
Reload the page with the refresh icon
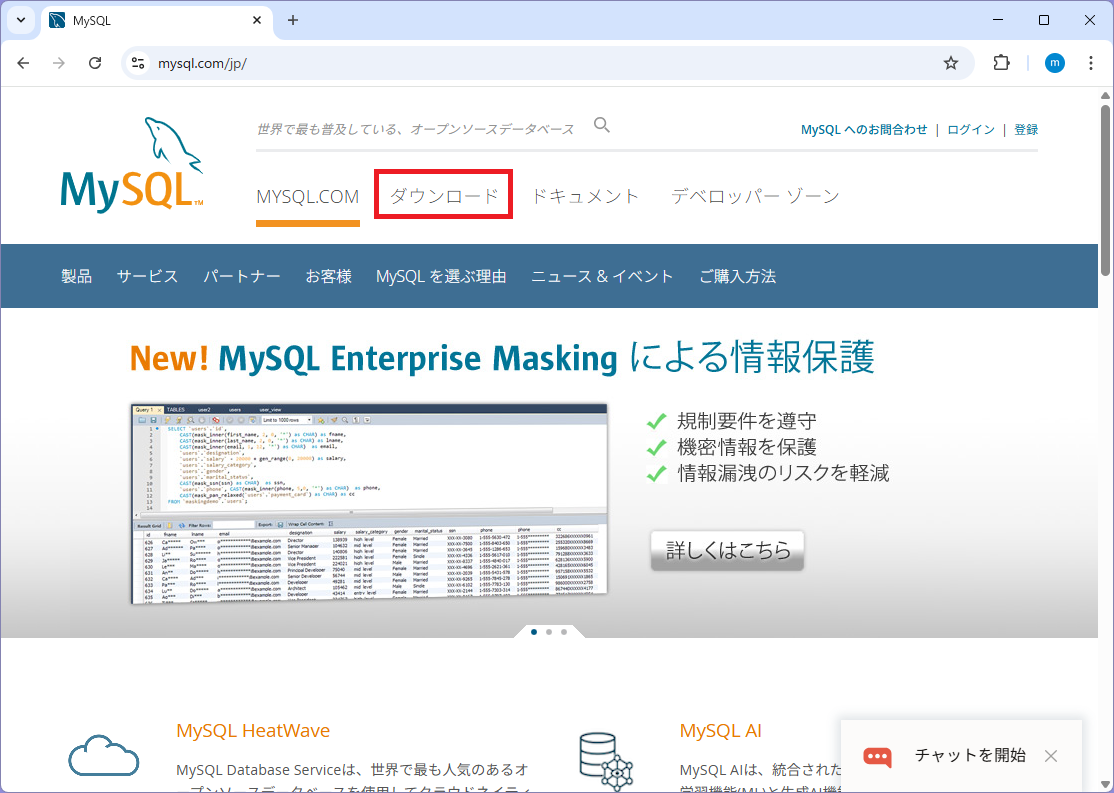pyautogui.click(x=95, y=62)
